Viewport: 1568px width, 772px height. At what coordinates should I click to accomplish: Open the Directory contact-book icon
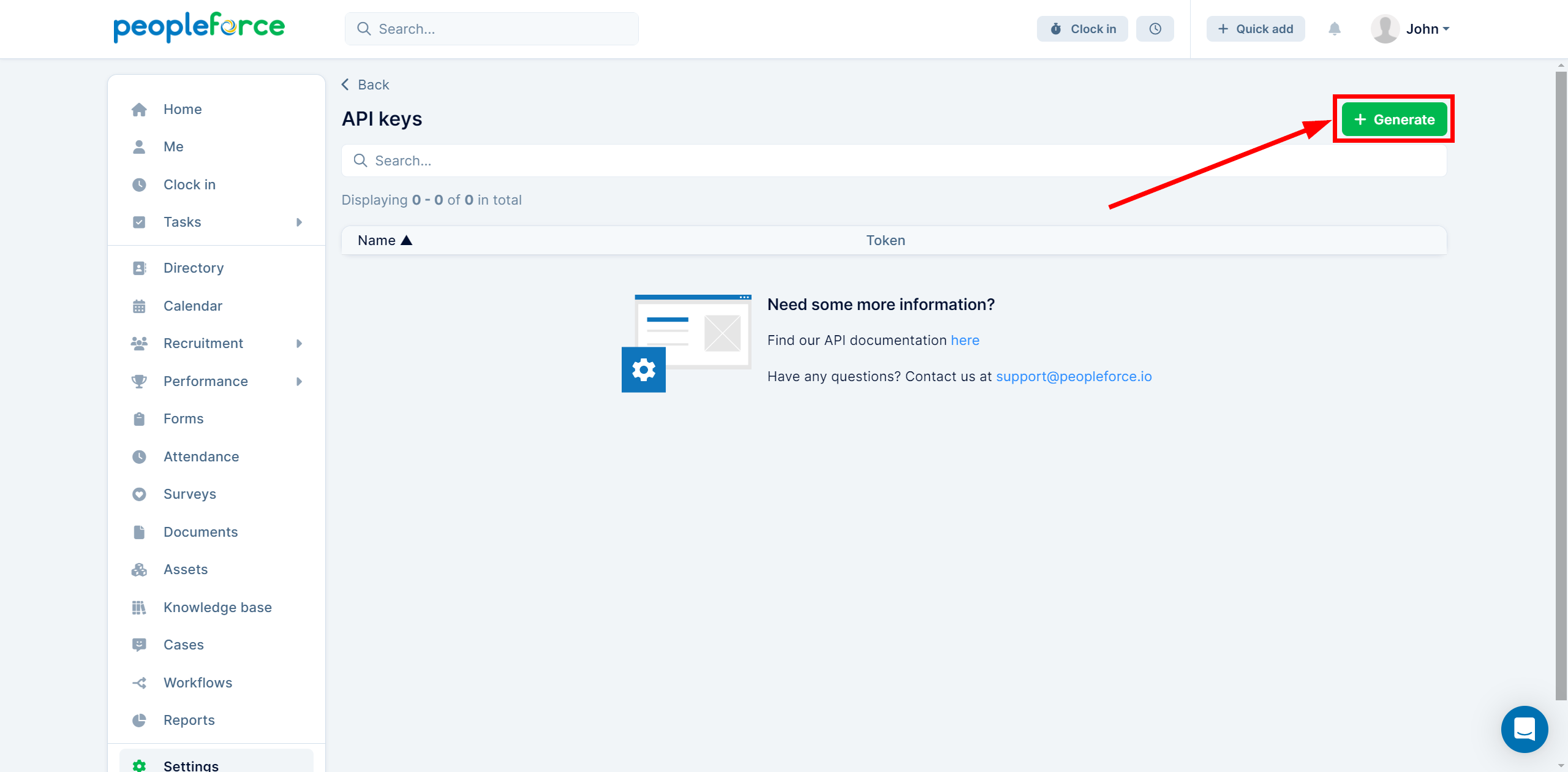pyautogui.click(x=139, y=268)
